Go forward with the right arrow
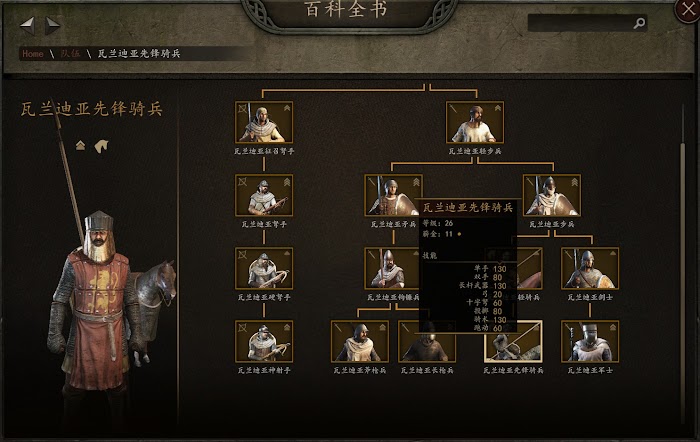 (x=52, y=25)
